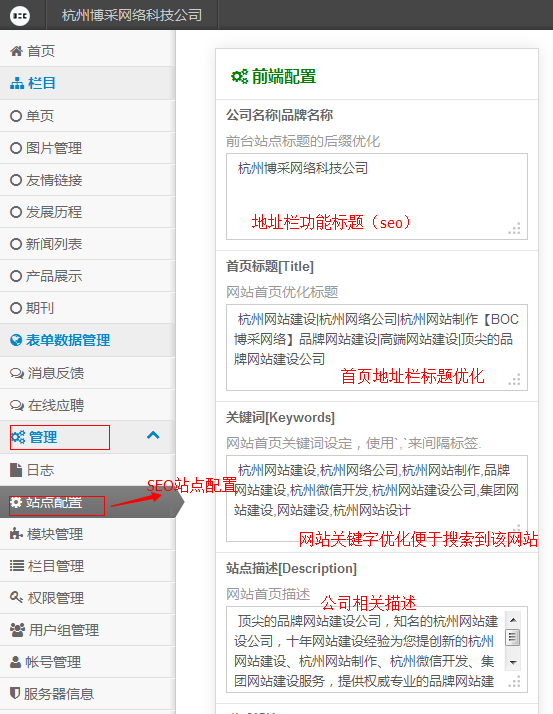This screenshot has width=553, height=714.
Task: Click the shield icon for 服务器信息
Action: pos(15,694)
